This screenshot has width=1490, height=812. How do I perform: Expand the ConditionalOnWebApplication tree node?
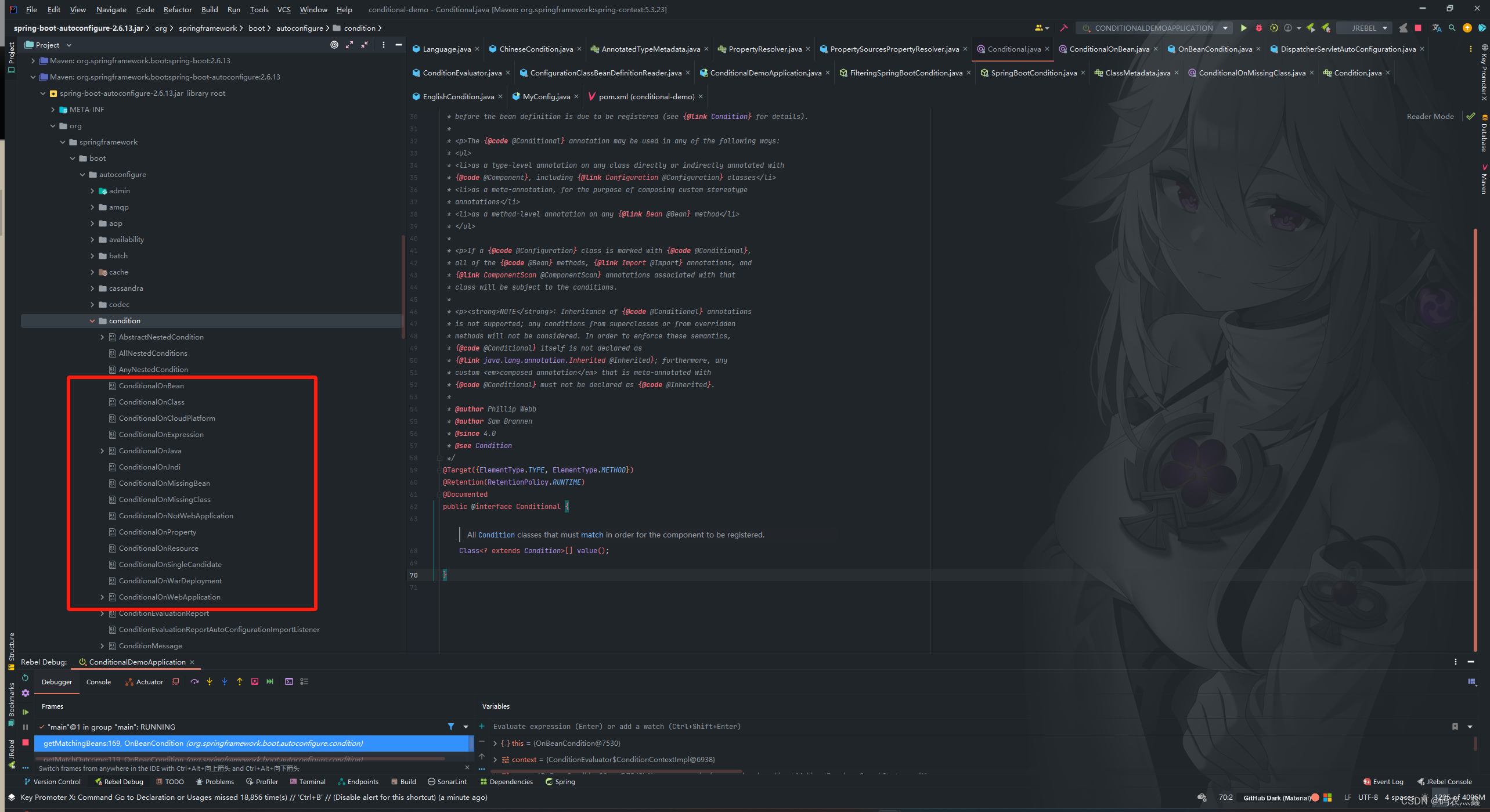click(x=102, y=597)
